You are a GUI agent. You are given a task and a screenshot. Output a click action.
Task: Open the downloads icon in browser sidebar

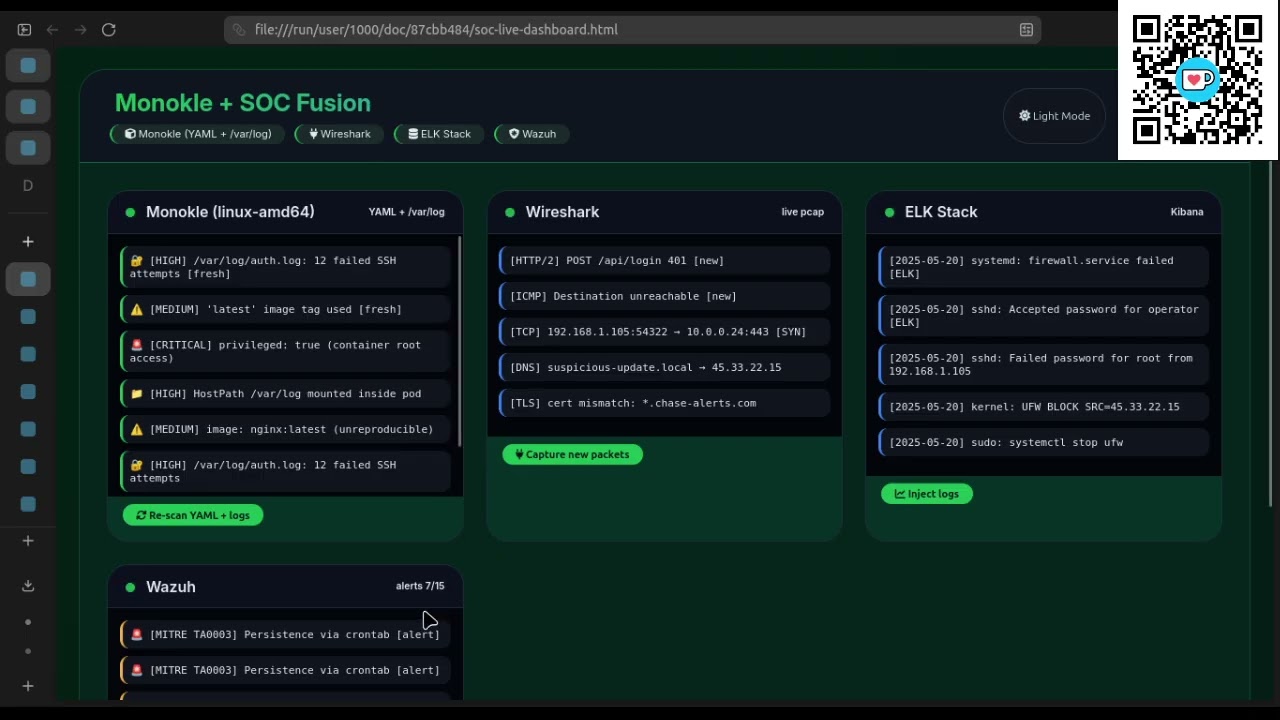(x=28, y=585)
